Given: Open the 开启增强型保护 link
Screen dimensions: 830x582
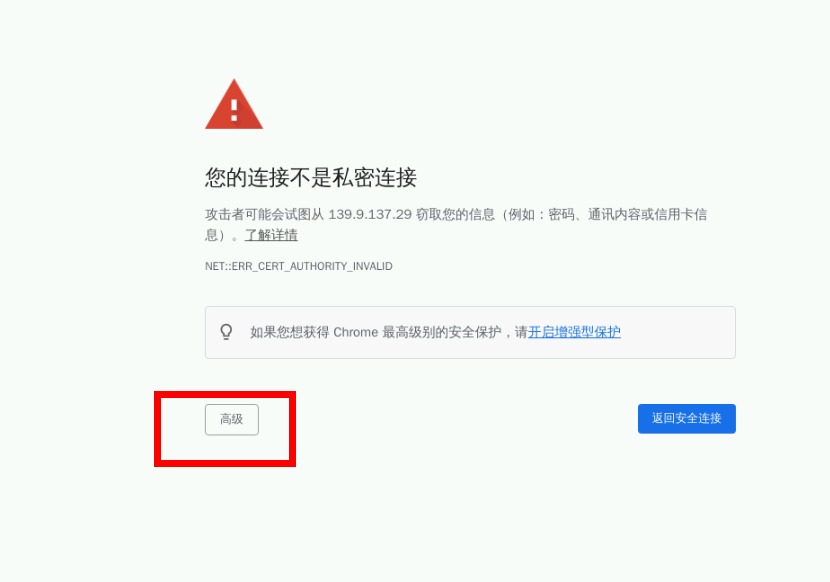Looking at the screenshot, I should click(x=574, y=332).
